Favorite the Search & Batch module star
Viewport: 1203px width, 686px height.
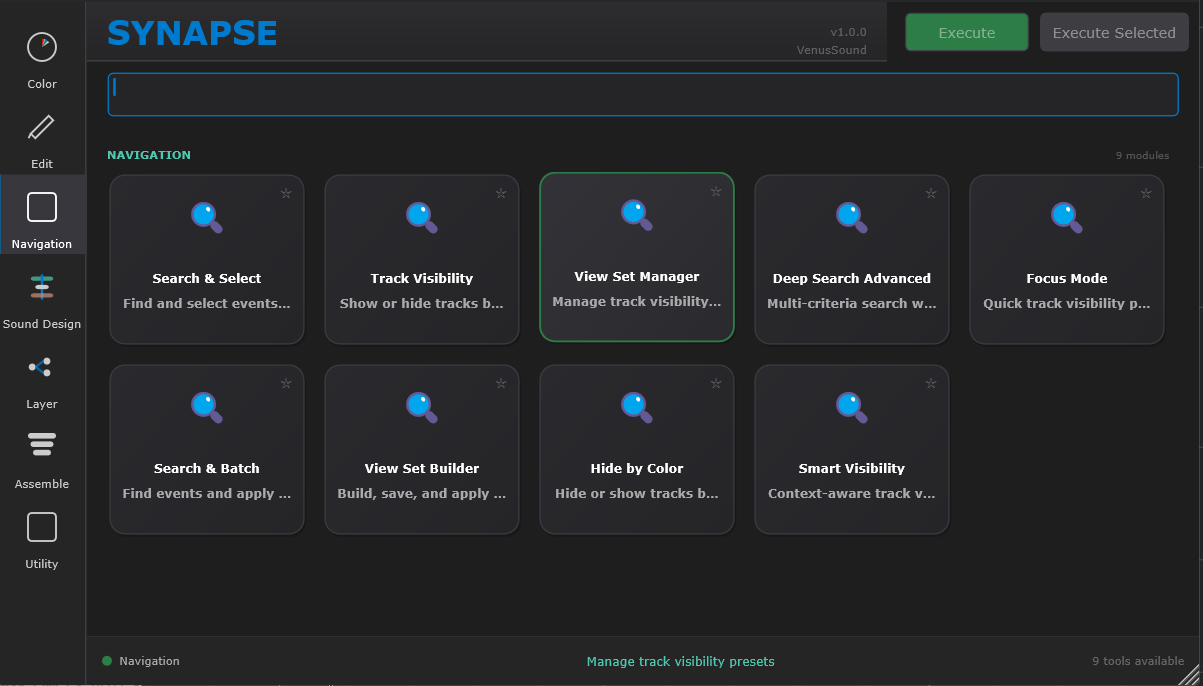click(x=286, y=383)
